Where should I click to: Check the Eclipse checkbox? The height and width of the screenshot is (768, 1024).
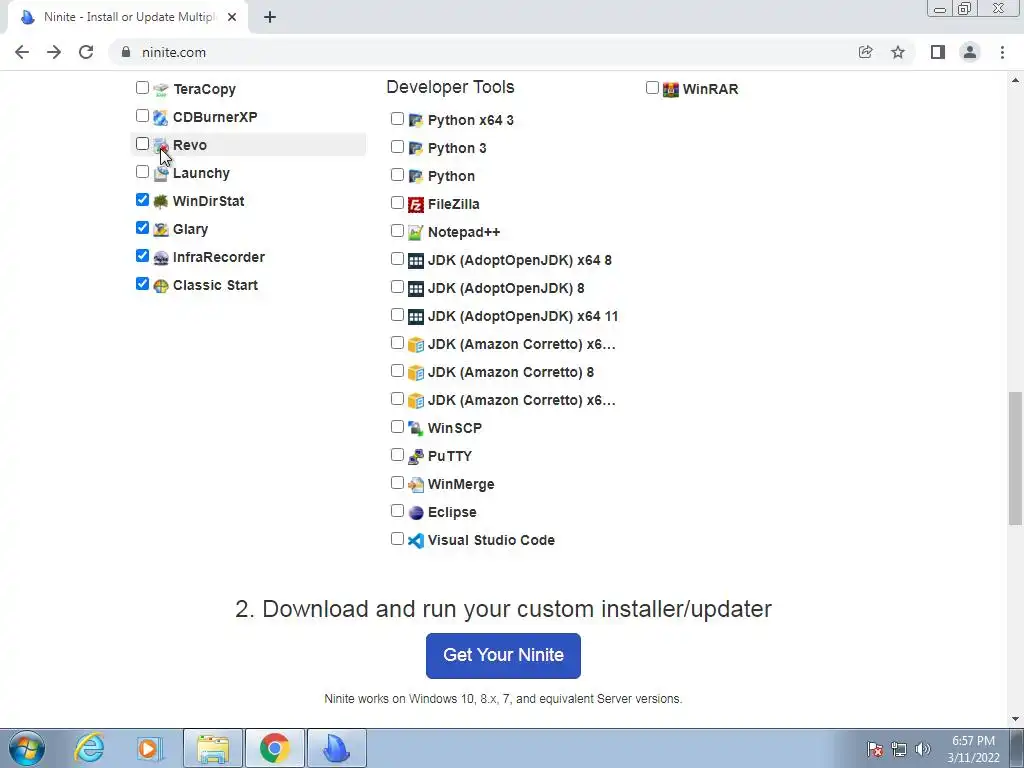397,511
